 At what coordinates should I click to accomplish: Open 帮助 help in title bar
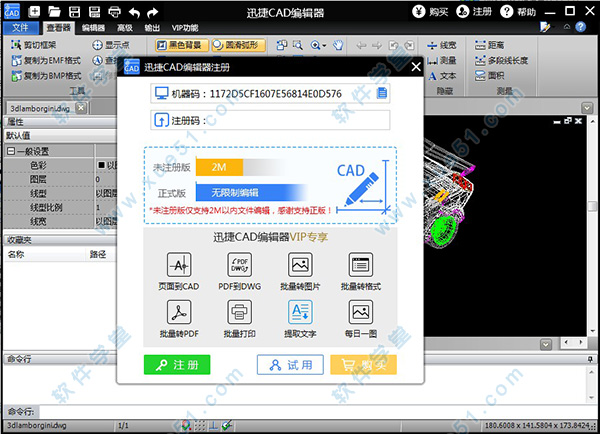pos(518,12)
